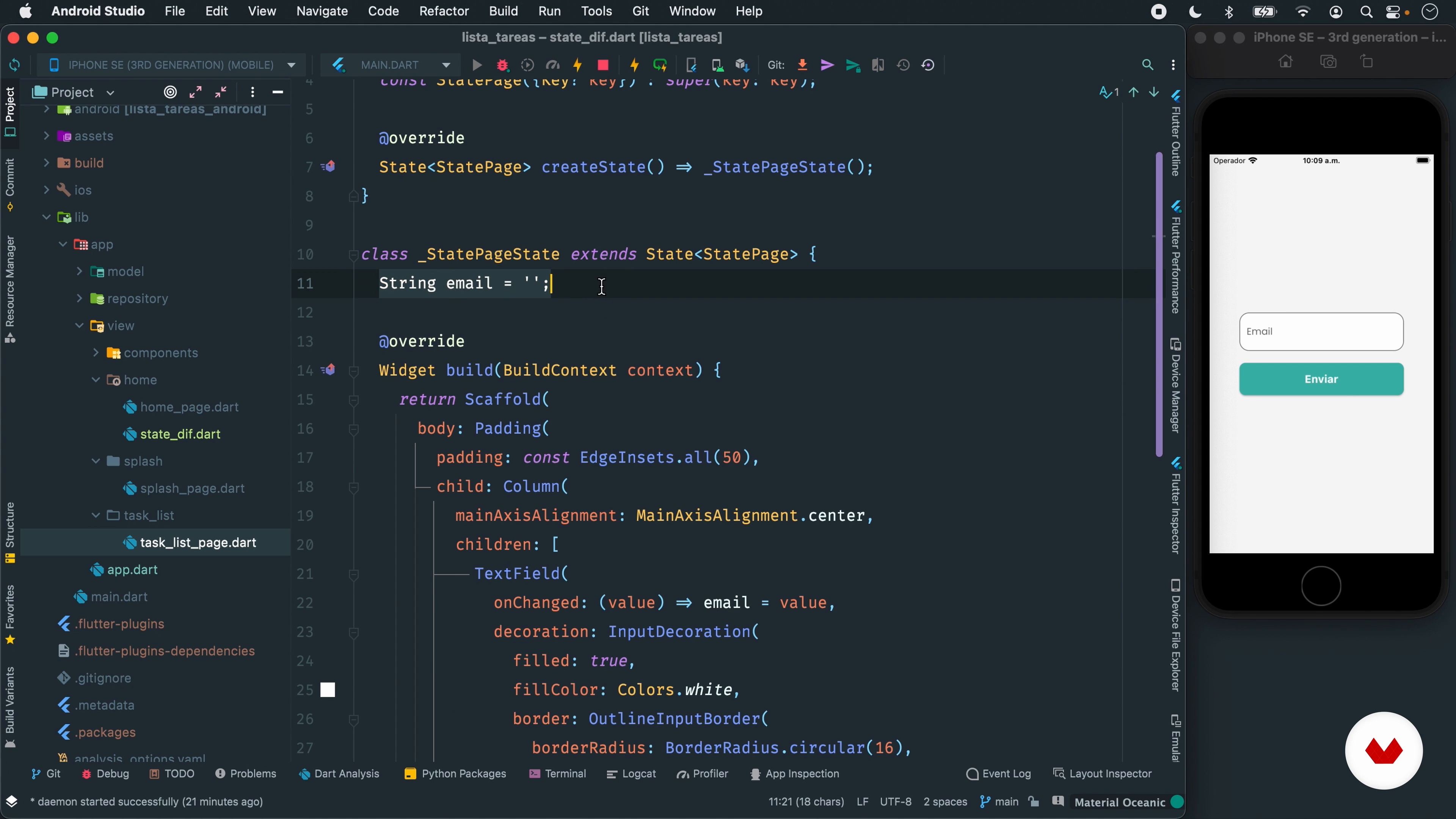Image resolution: width=1456 pixels, height=819 pixels.
Task: Open the Navigate menu
Action: click(322, 11)
